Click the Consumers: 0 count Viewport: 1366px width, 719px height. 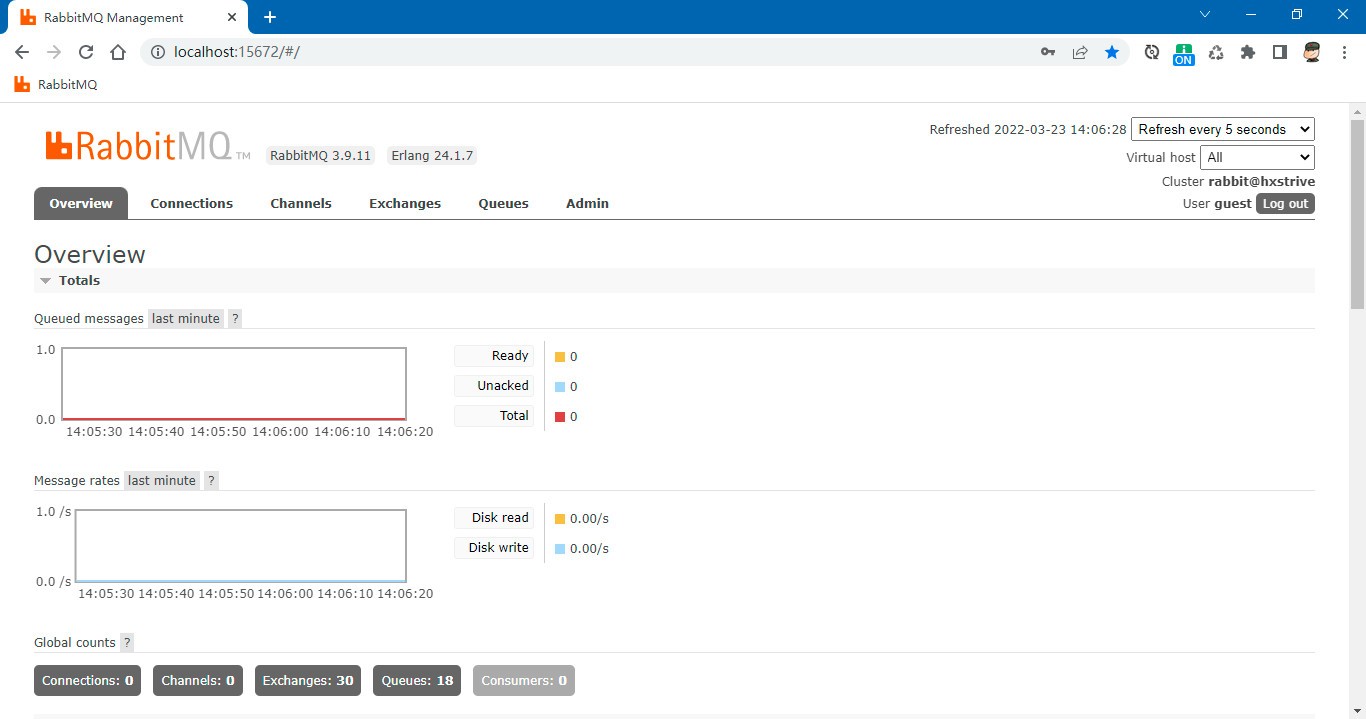[524, 680]
